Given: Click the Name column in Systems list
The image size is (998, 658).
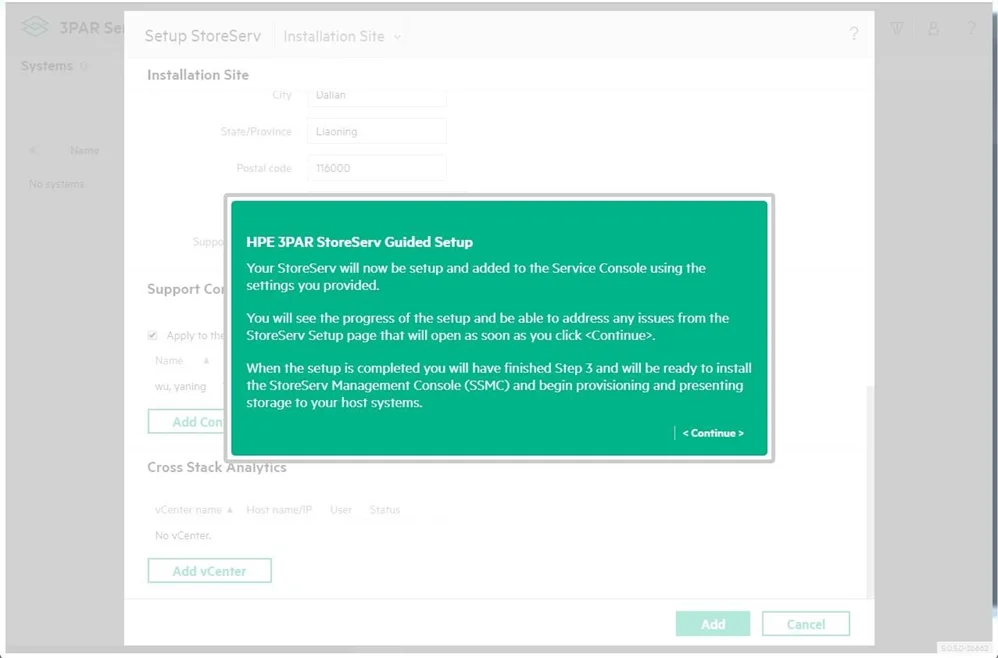Looking at the screenshot, I should click(x=85, y=150).
